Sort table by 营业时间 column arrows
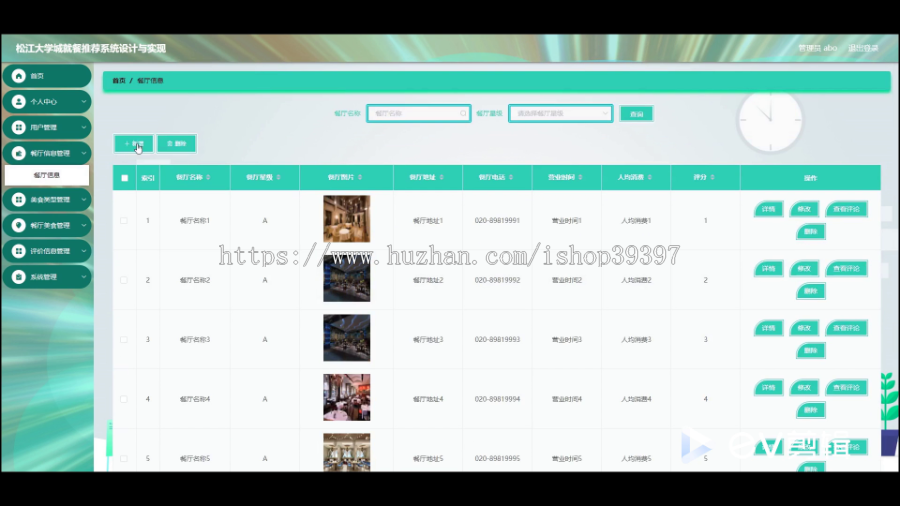The height and width of the screenshot is (506, 900). point(580,177)
